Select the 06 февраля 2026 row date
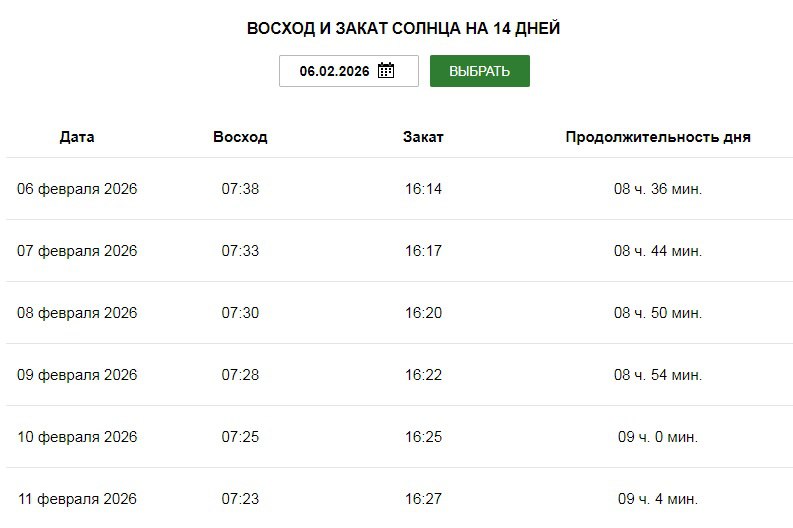 (x=77, y=189)
